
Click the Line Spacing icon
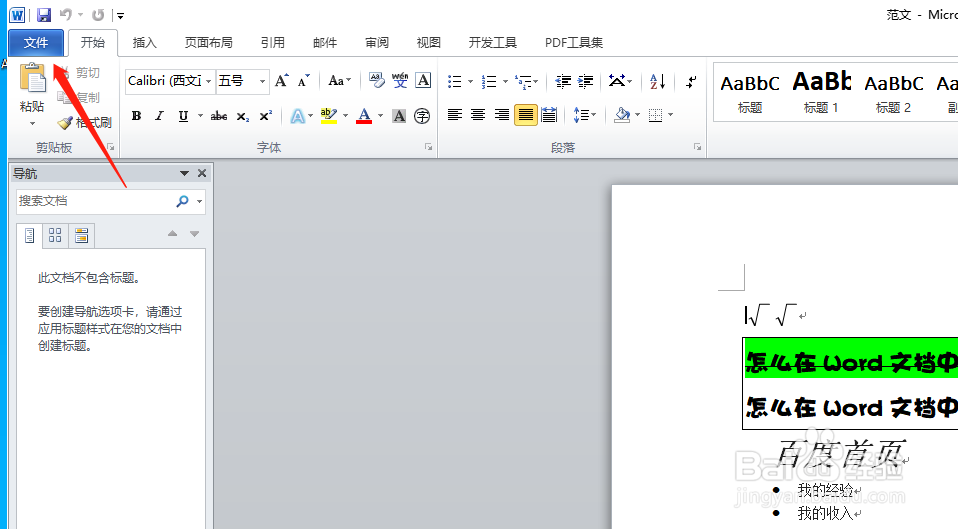(x=580, y=115)
